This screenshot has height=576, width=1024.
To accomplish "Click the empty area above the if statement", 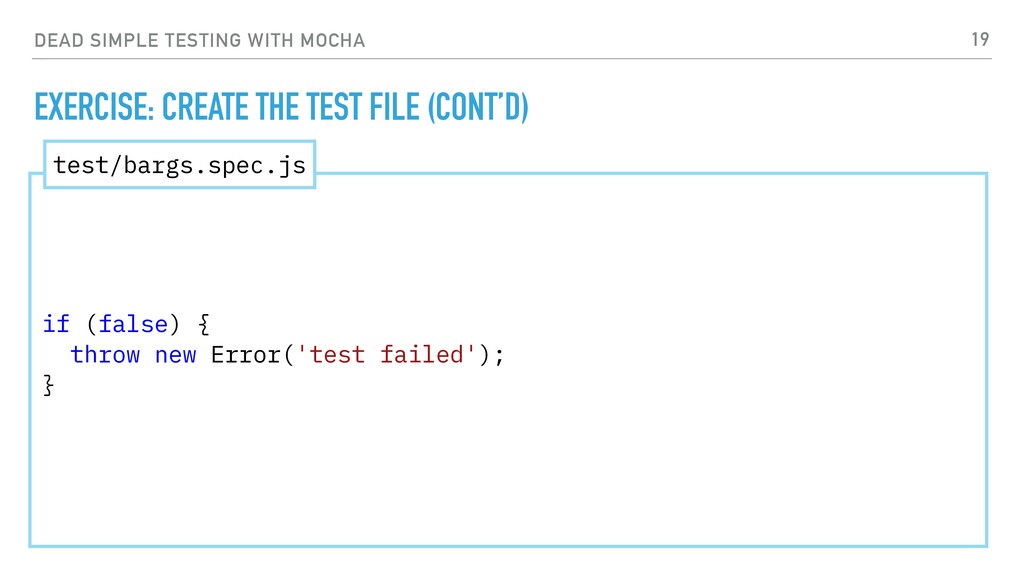I will pyautogui.click(x=508, y=248).
